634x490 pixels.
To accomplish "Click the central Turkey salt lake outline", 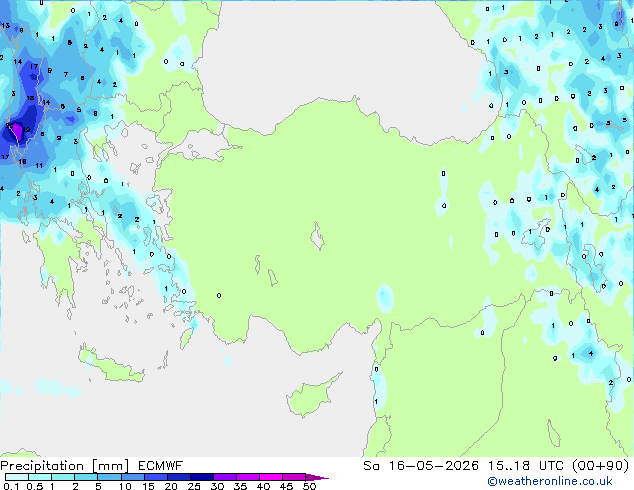I will tap(317, 236).
